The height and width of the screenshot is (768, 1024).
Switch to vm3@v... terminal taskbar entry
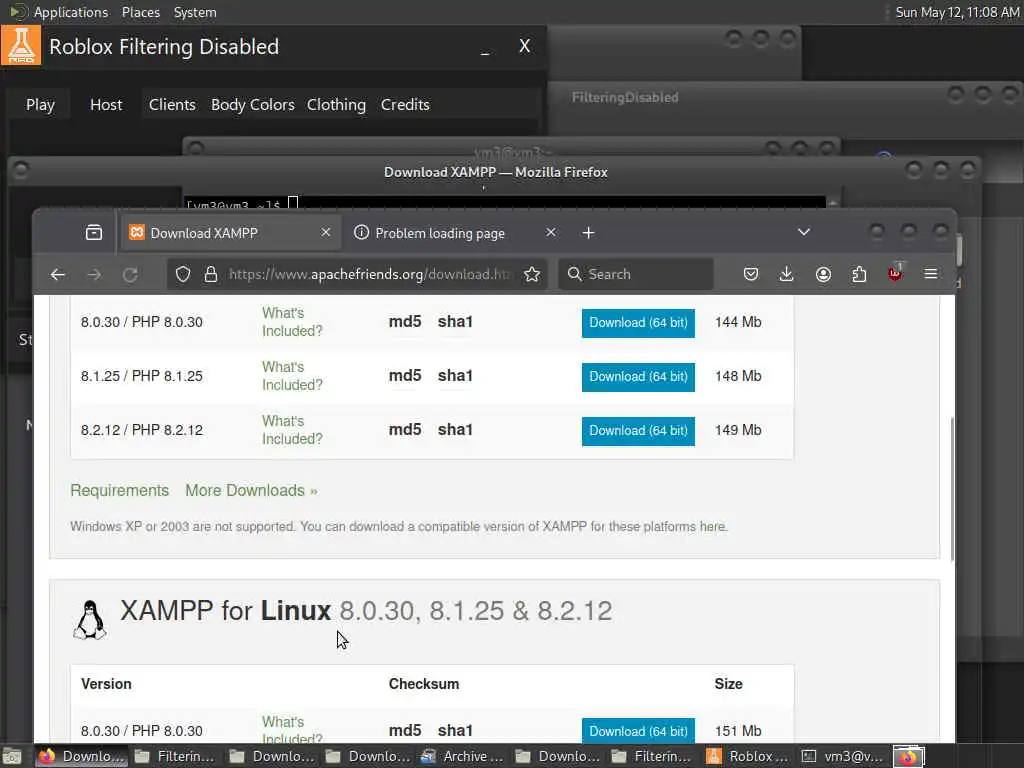point(843,756)
